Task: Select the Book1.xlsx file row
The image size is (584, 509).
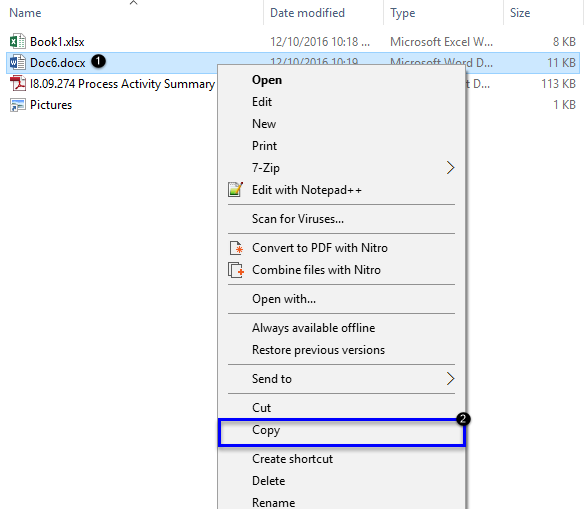Action: point(293,42)
